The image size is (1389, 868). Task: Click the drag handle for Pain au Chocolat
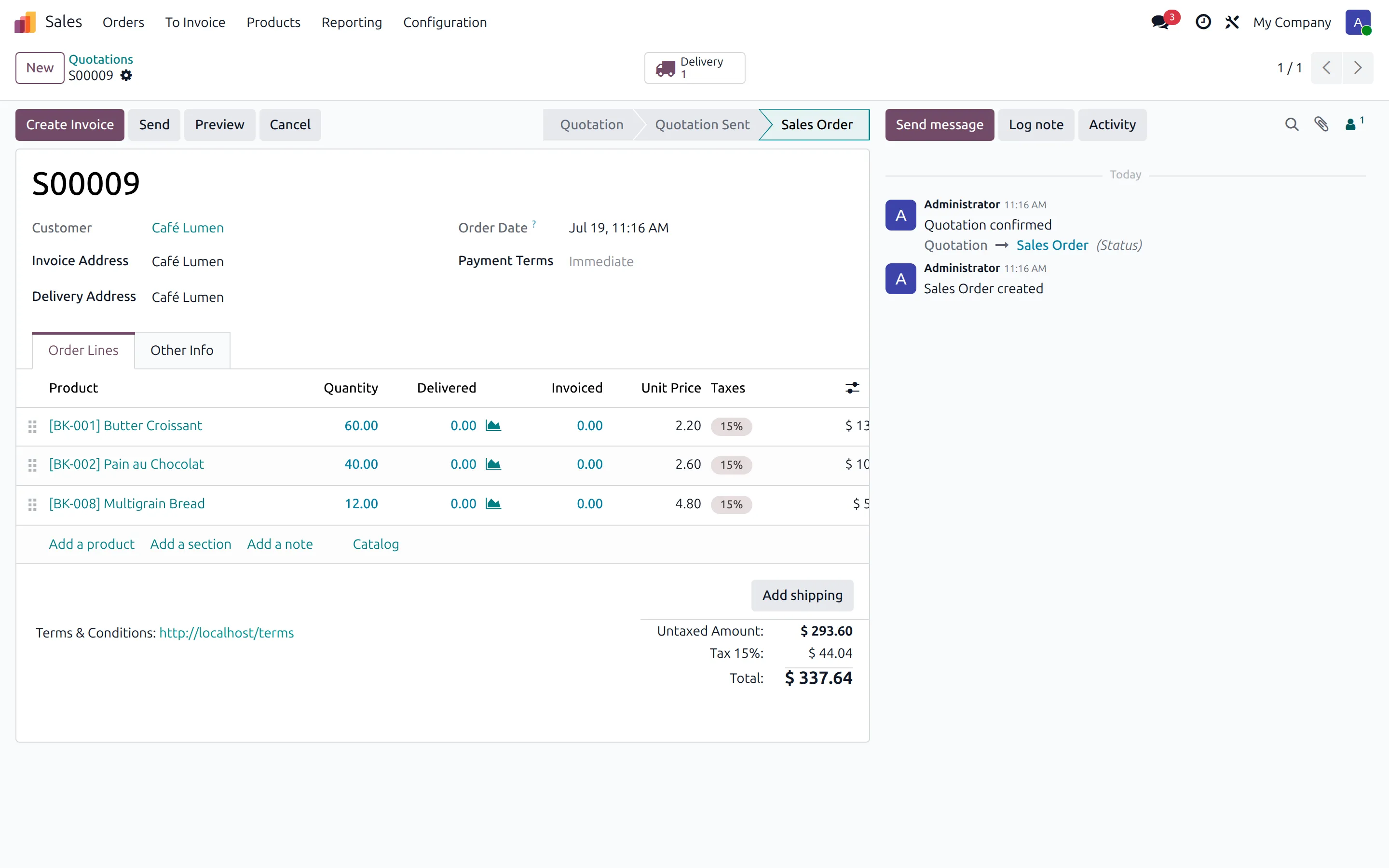(32, 465)
